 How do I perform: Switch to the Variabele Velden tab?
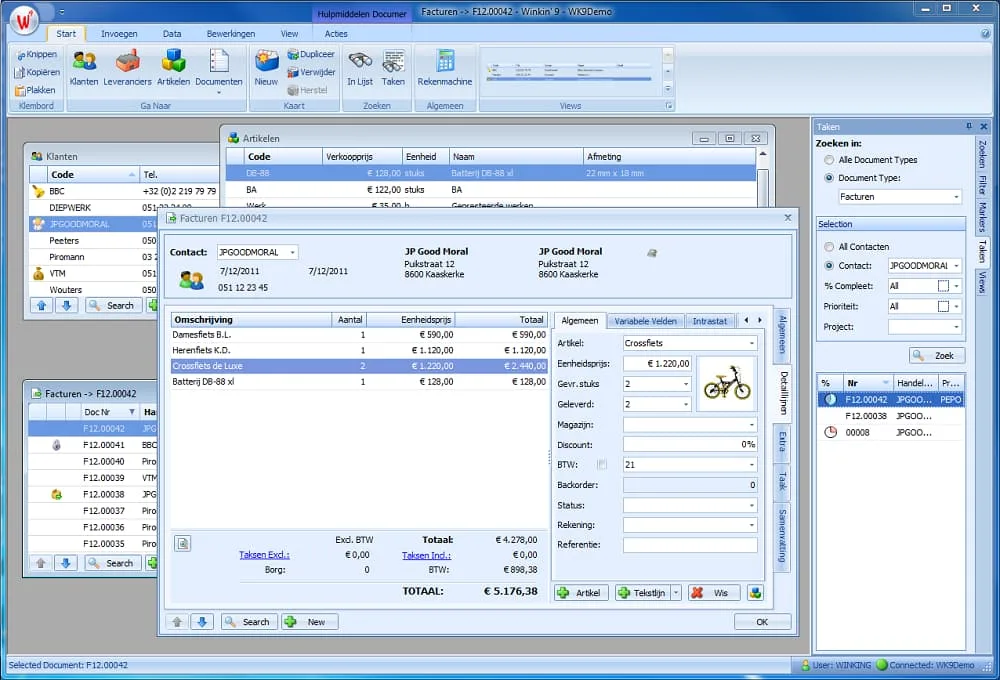coord(645,321)
